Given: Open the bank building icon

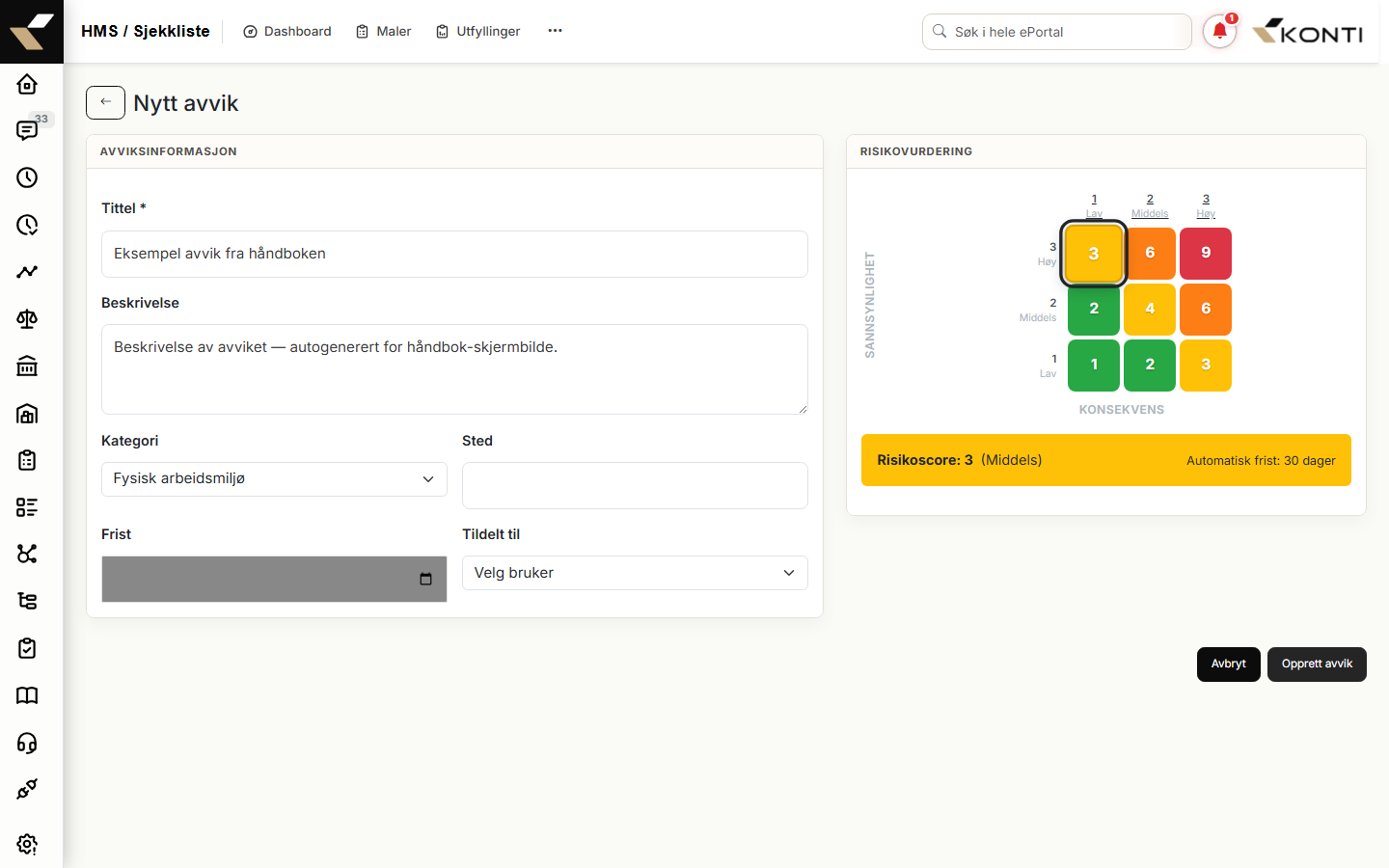Looking at the screenshot, I should coord(27,366).
